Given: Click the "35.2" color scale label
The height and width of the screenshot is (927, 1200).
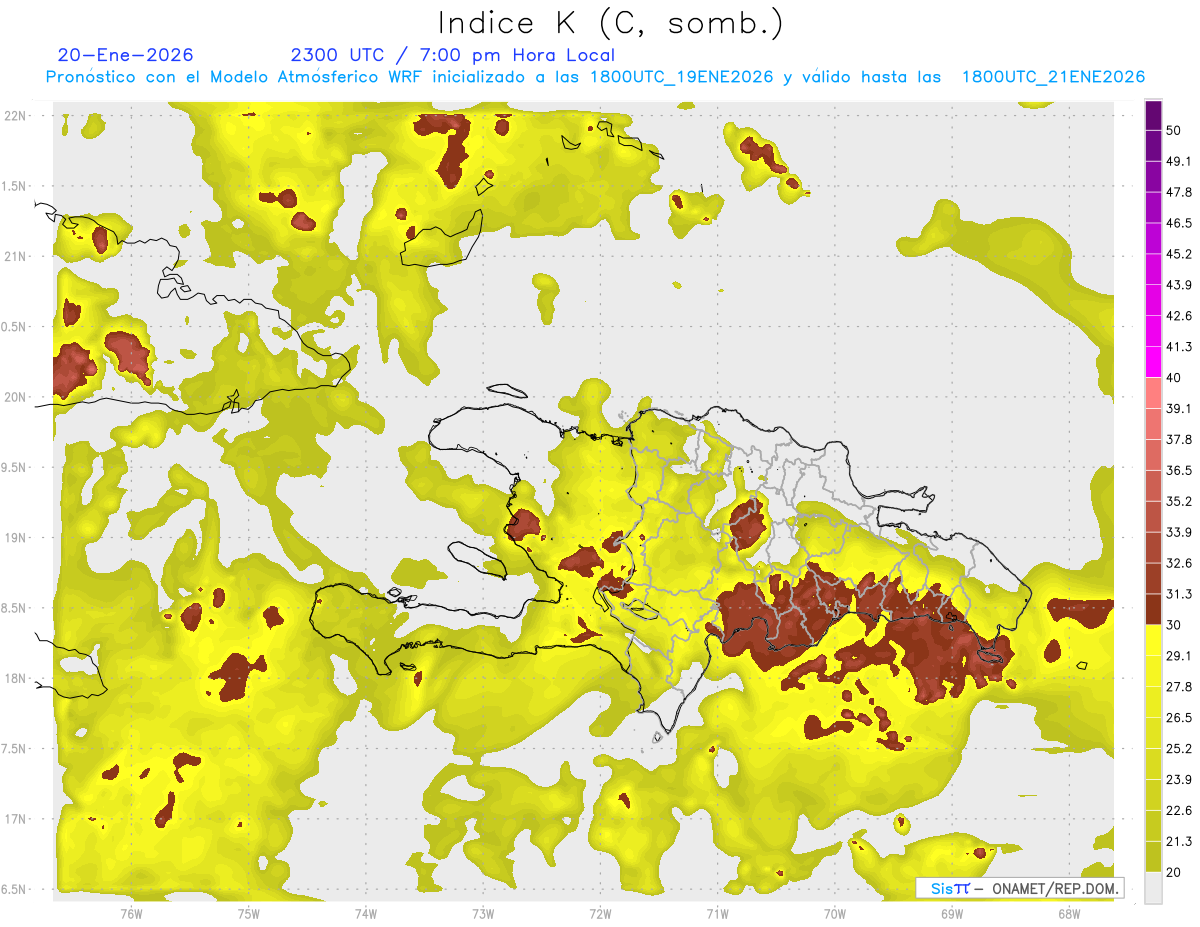Looking at the screenshot, I should click(1178, 501).
